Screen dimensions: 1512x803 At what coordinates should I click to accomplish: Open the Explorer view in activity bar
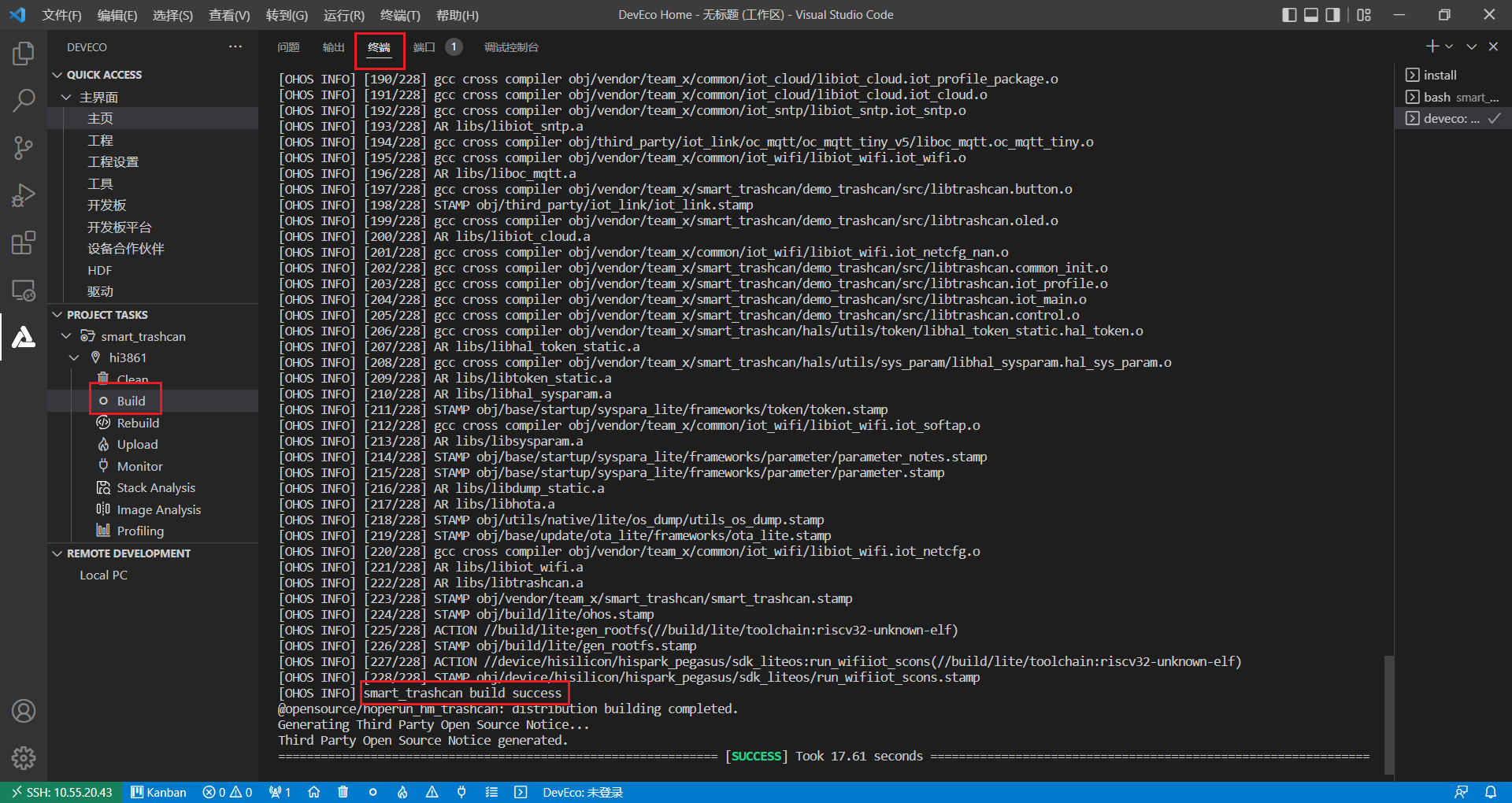coord(24,54)
